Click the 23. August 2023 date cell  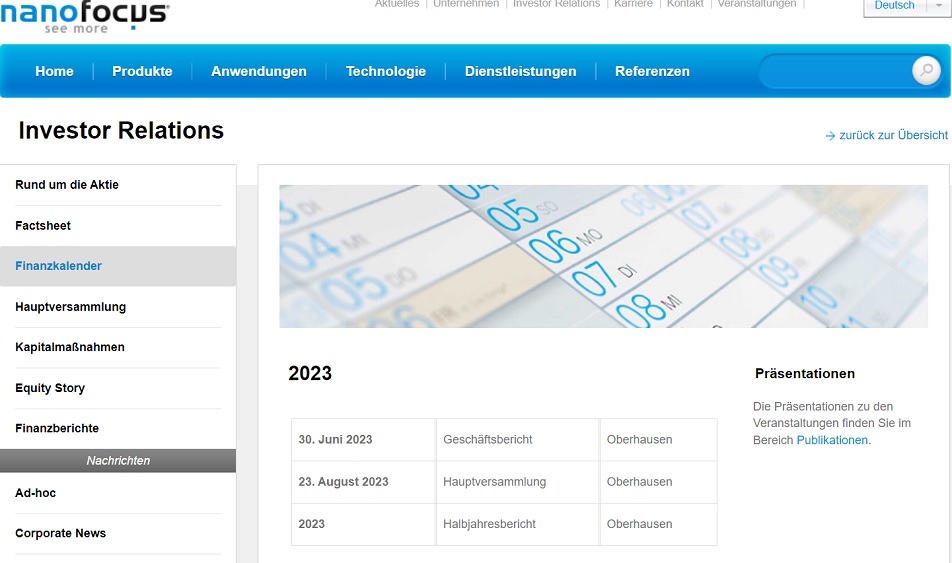click(364, 482)
